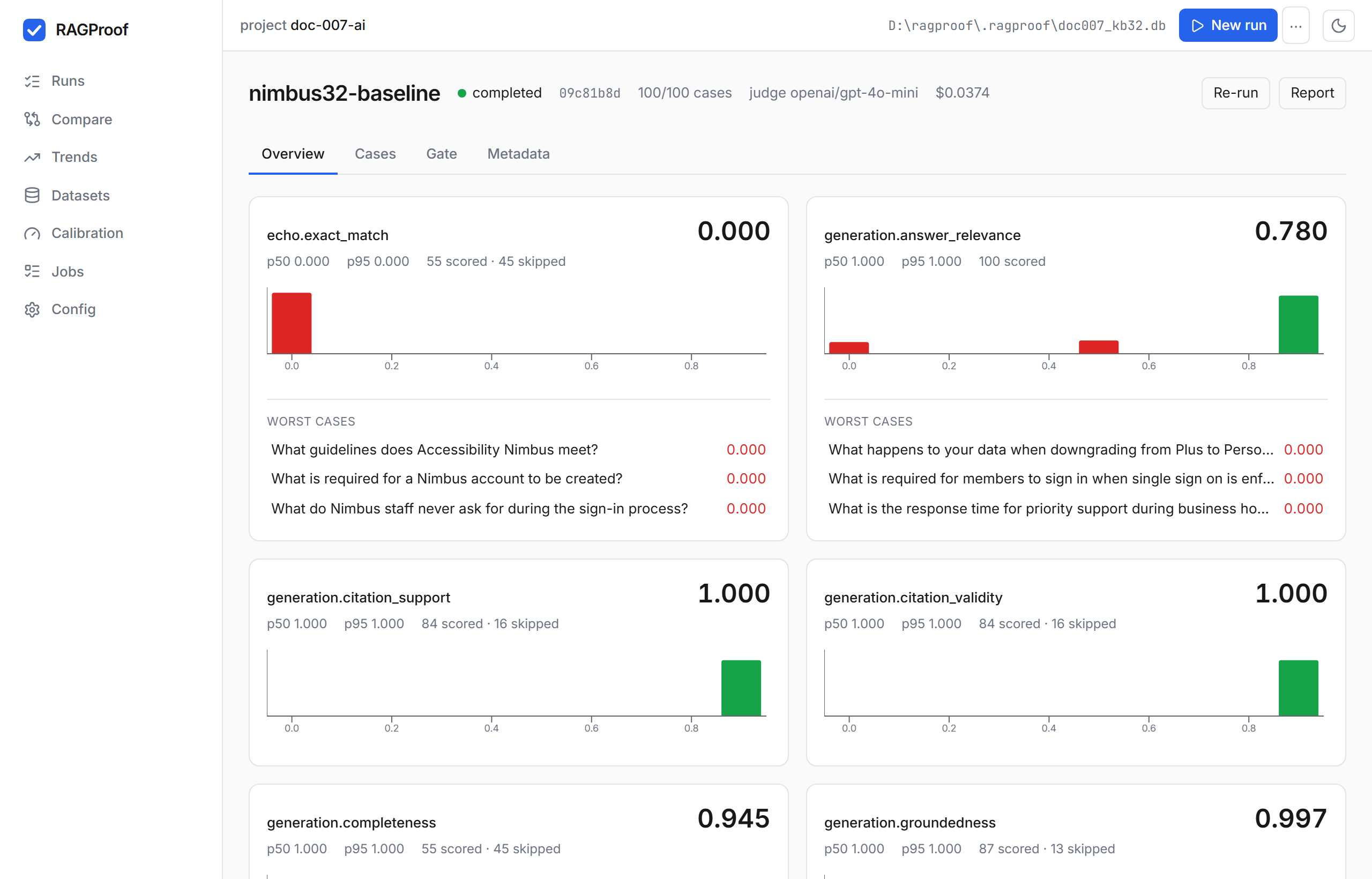Open worst case about Accessibility Nimbus guidelines
Viewport: 1372px width, 879px height.
tap(518, 450)
